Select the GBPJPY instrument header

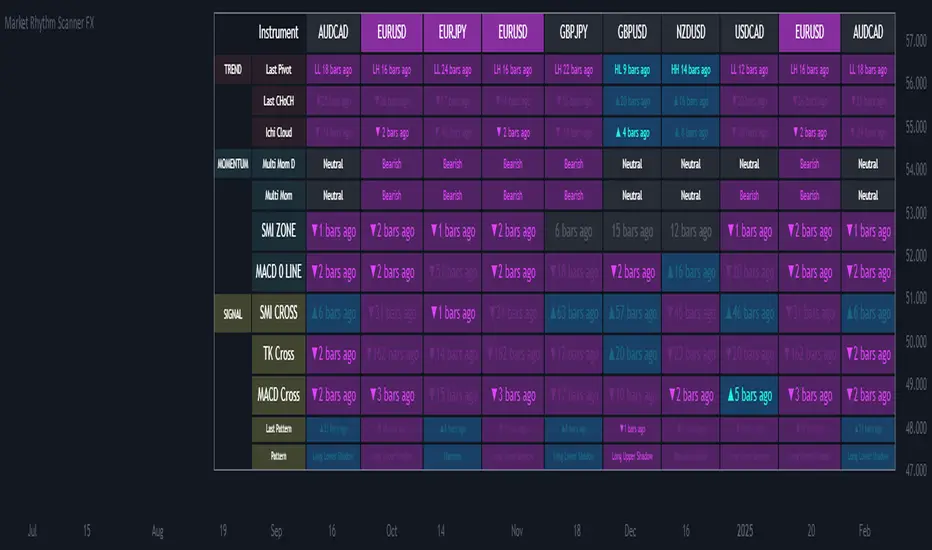click(x=572, y=32)
